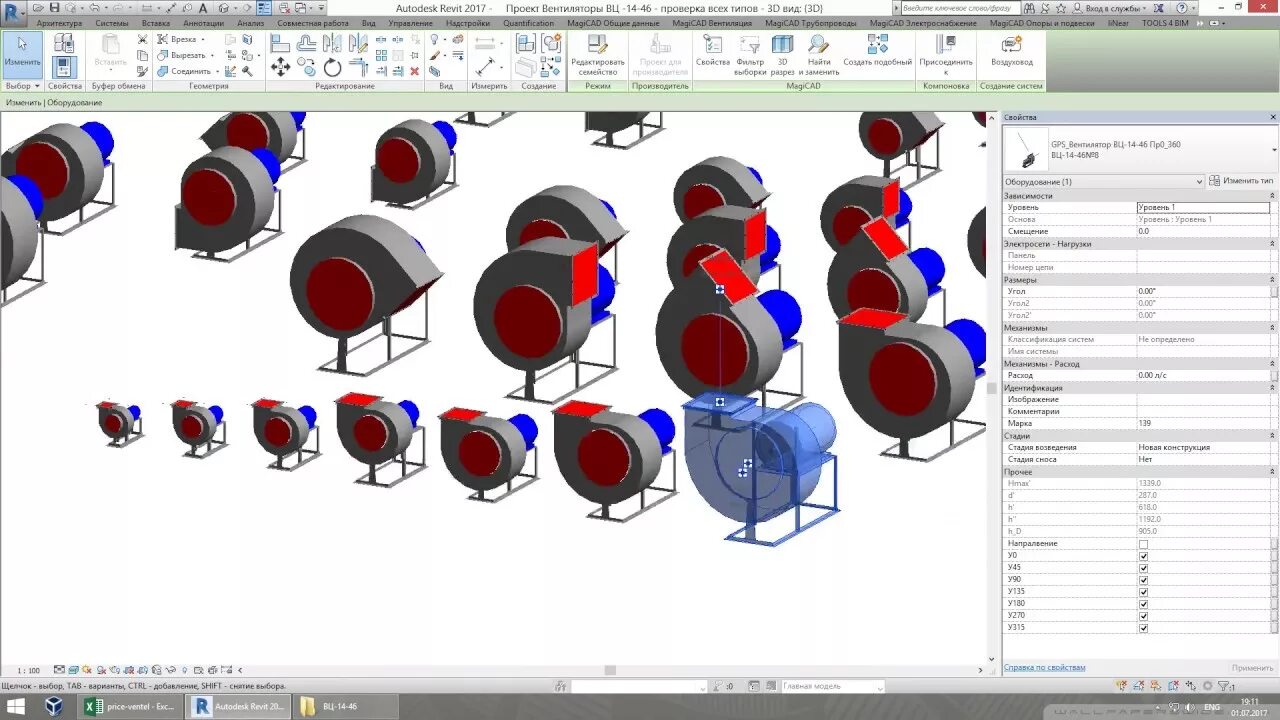The width and height of the screenshot is (1280, 720).
Task: Toggle the Направление checkbox
Action: 1143,544
